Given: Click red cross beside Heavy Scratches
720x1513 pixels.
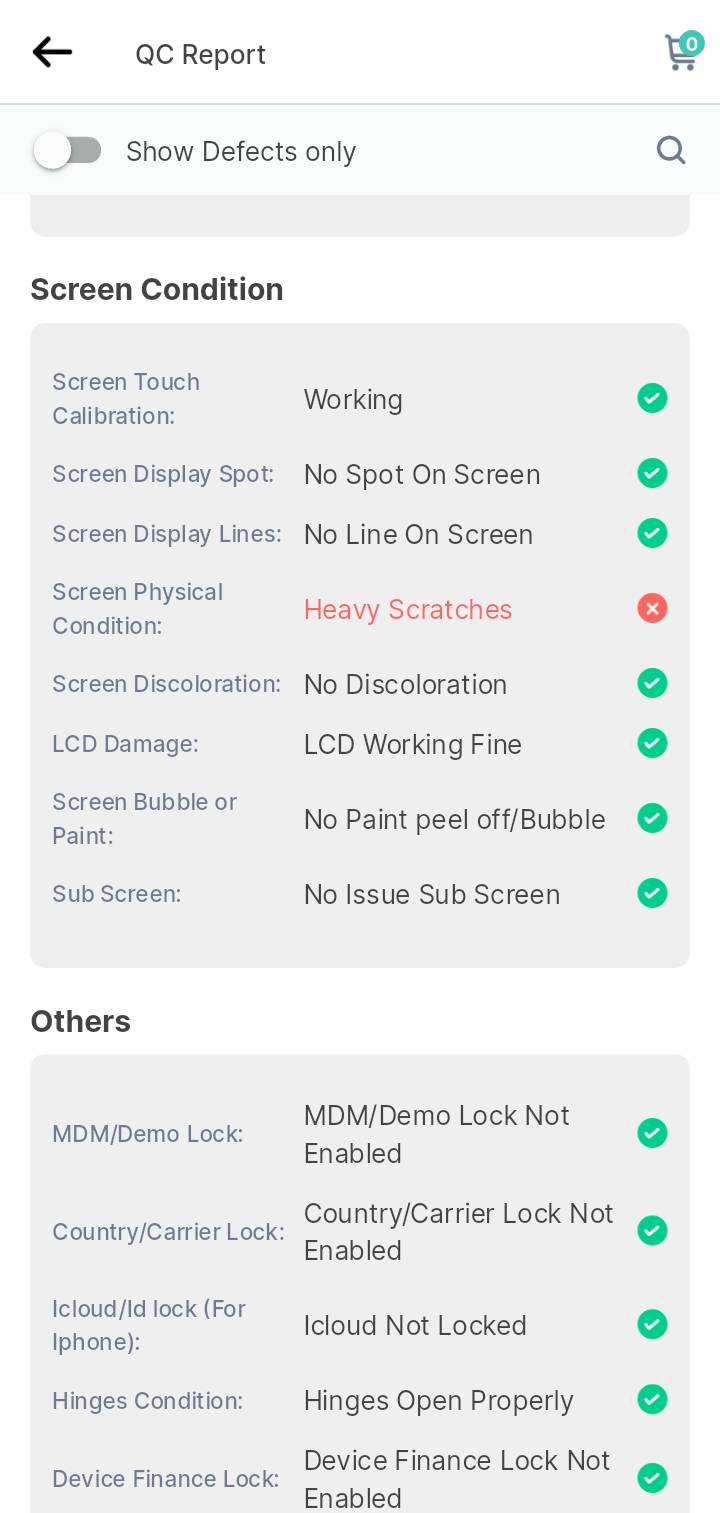Looking at the screenshot, I should 652,608.
